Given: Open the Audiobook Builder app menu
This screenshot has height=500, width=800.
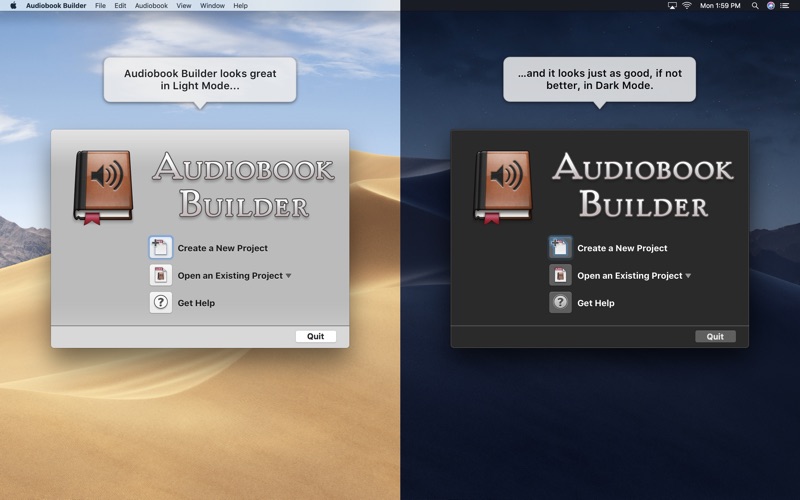Looking at the screenshot, I should (56, 6).
